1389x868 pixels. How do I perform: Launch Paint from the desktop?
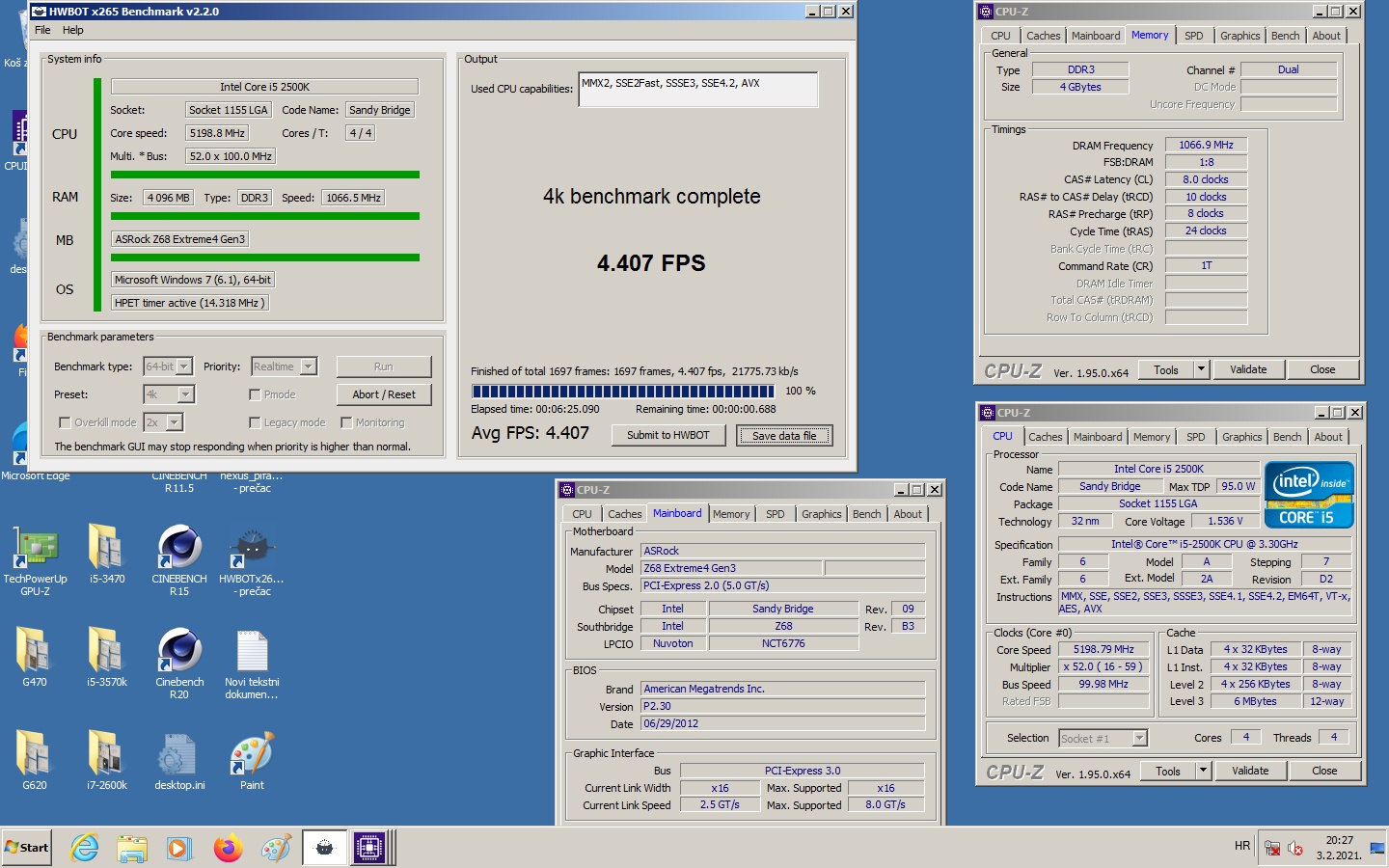point(252,761)
